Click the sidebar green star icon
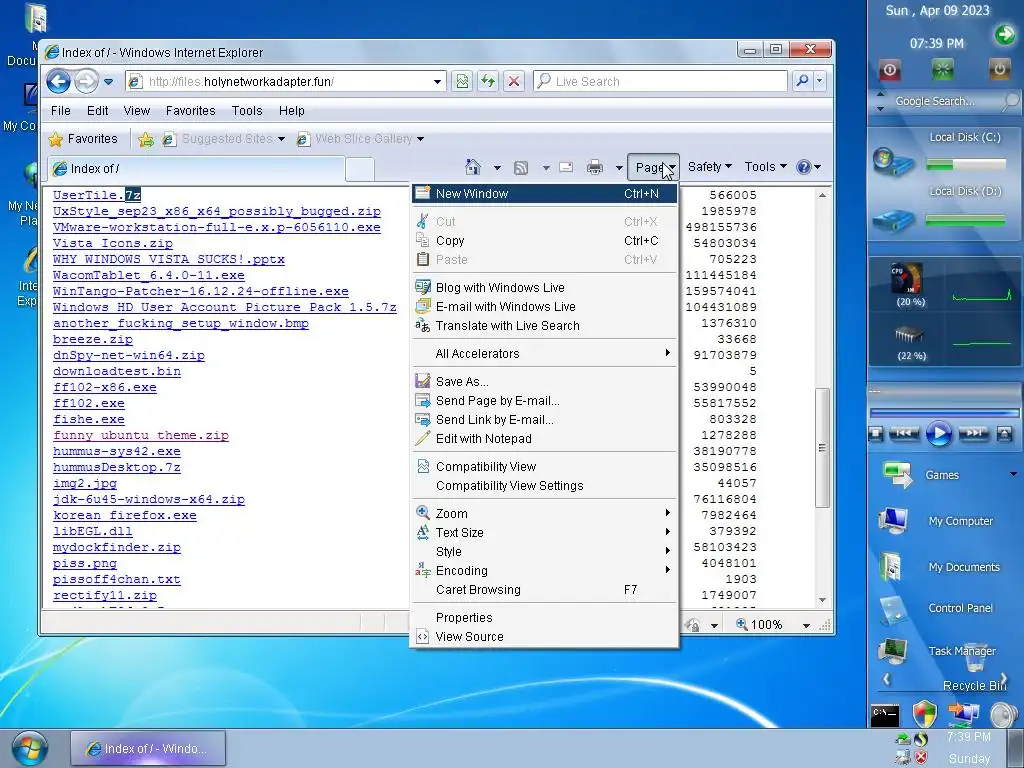The height and width of the screenshot is (768, 1024). [x=942, y=69]
